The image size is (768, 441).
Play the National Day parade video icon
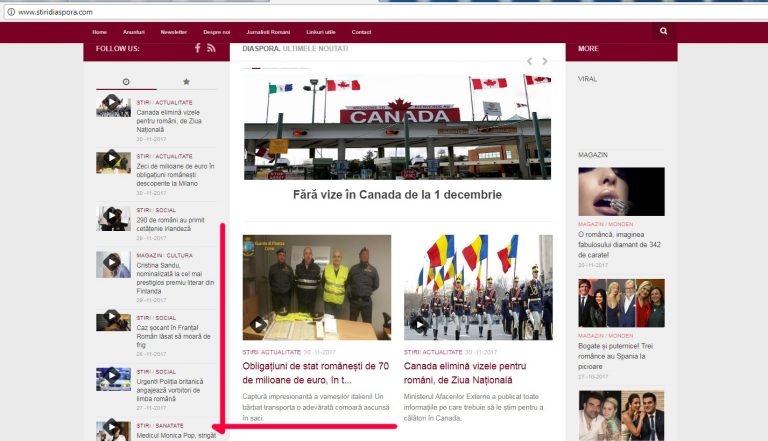(x=420, y=324)
